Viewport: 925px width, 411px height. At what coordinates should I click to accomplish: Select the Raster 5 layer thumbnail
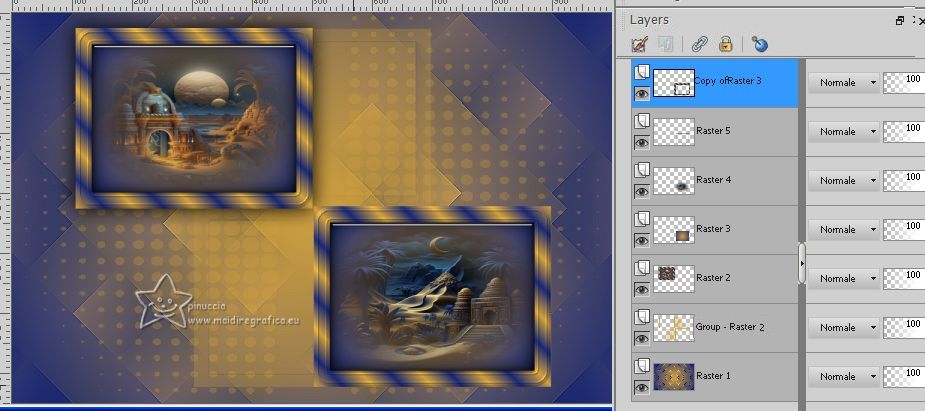pyautogui.click(x=674, y=131)
